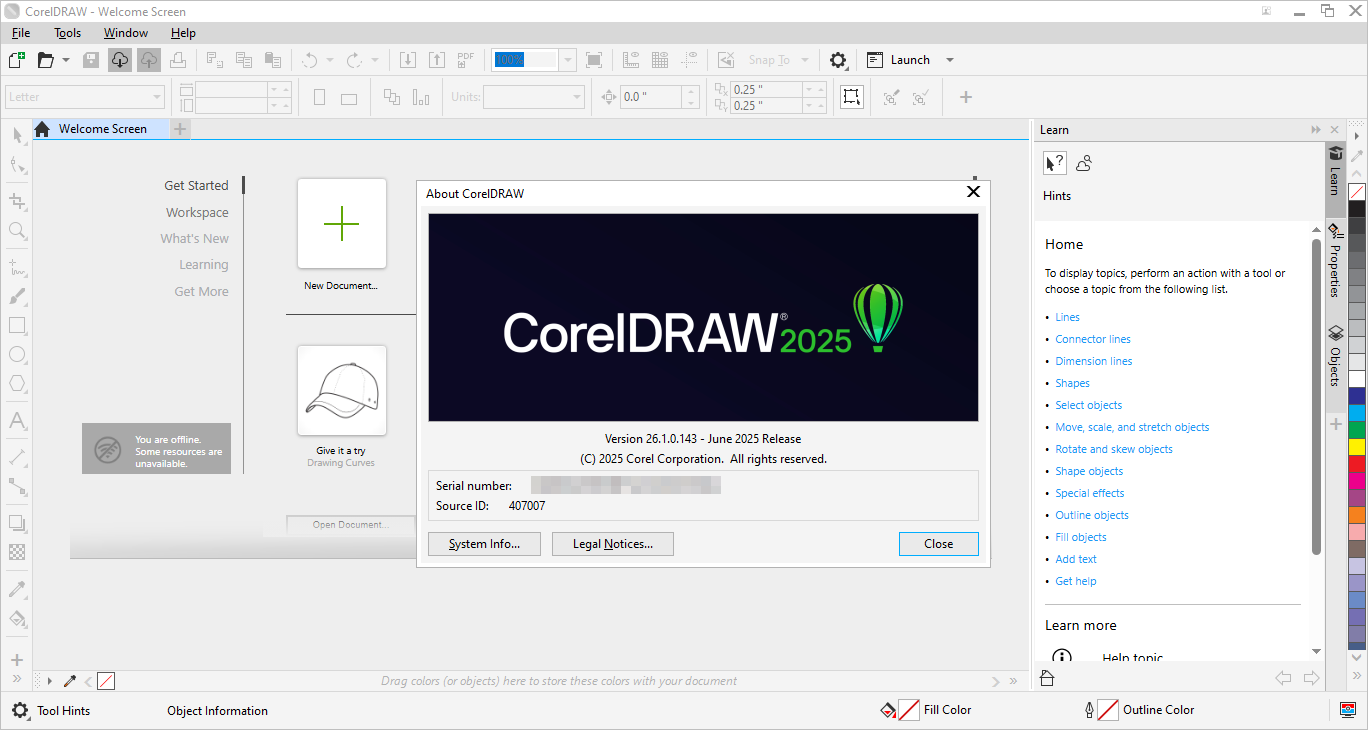Open the Launch dropdown
Image resolution: width=1368 pixels, height=730 pixels.
[x=948, y=59]
